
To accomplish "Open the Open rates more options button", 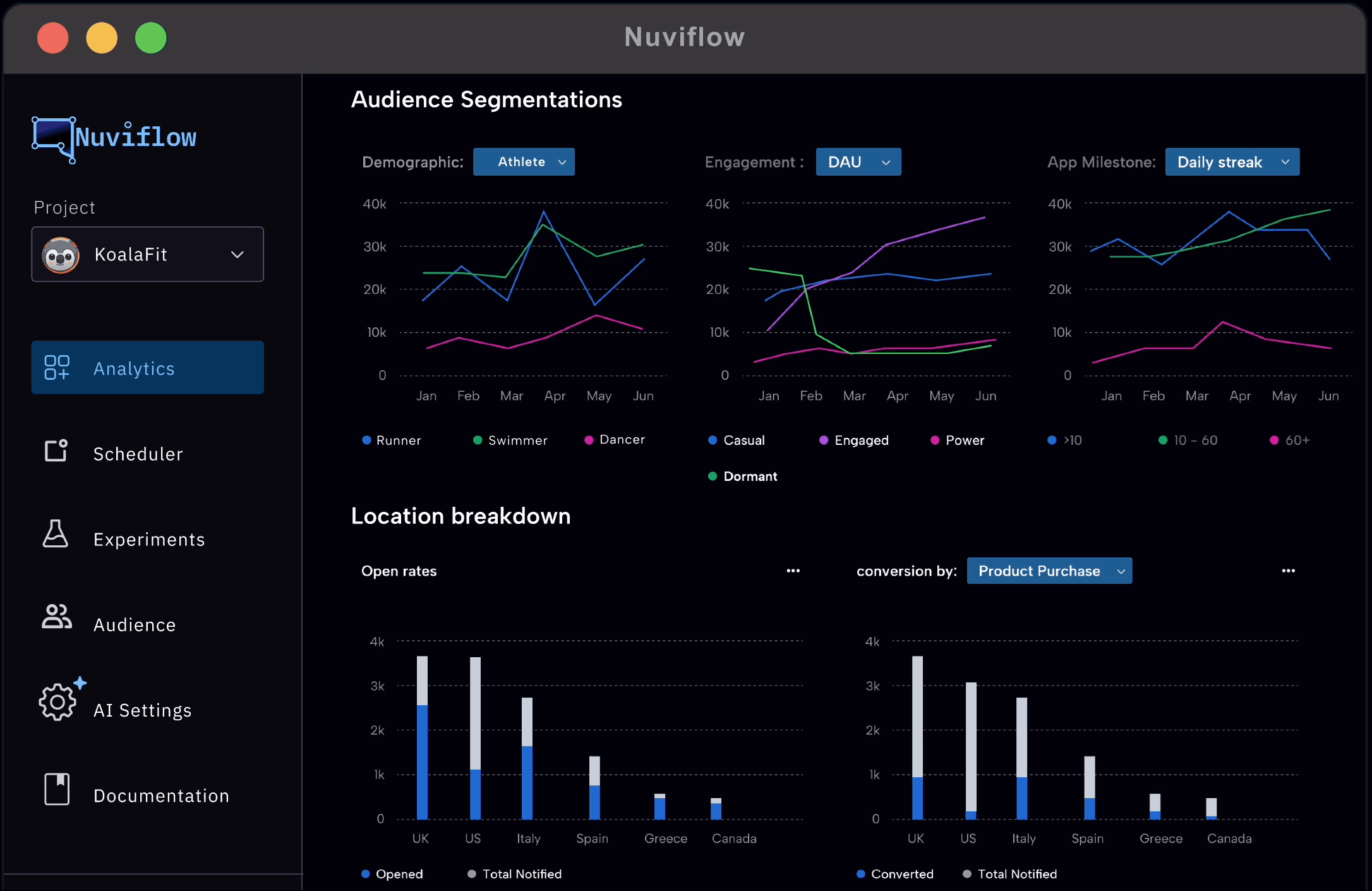I will pyautogui.click(x=793, y=571).
